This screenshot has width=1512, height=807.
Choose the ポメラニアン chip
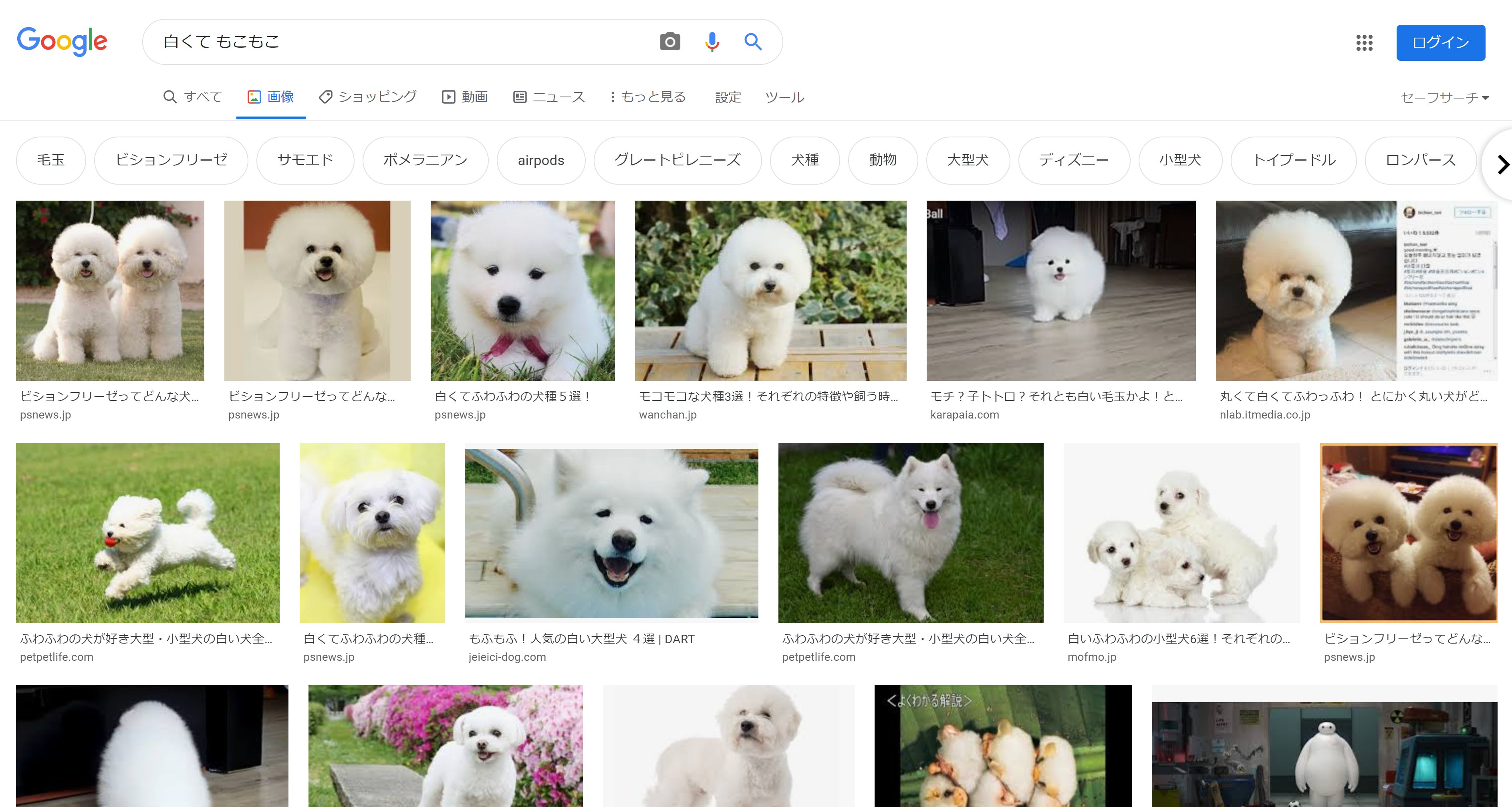425,160
